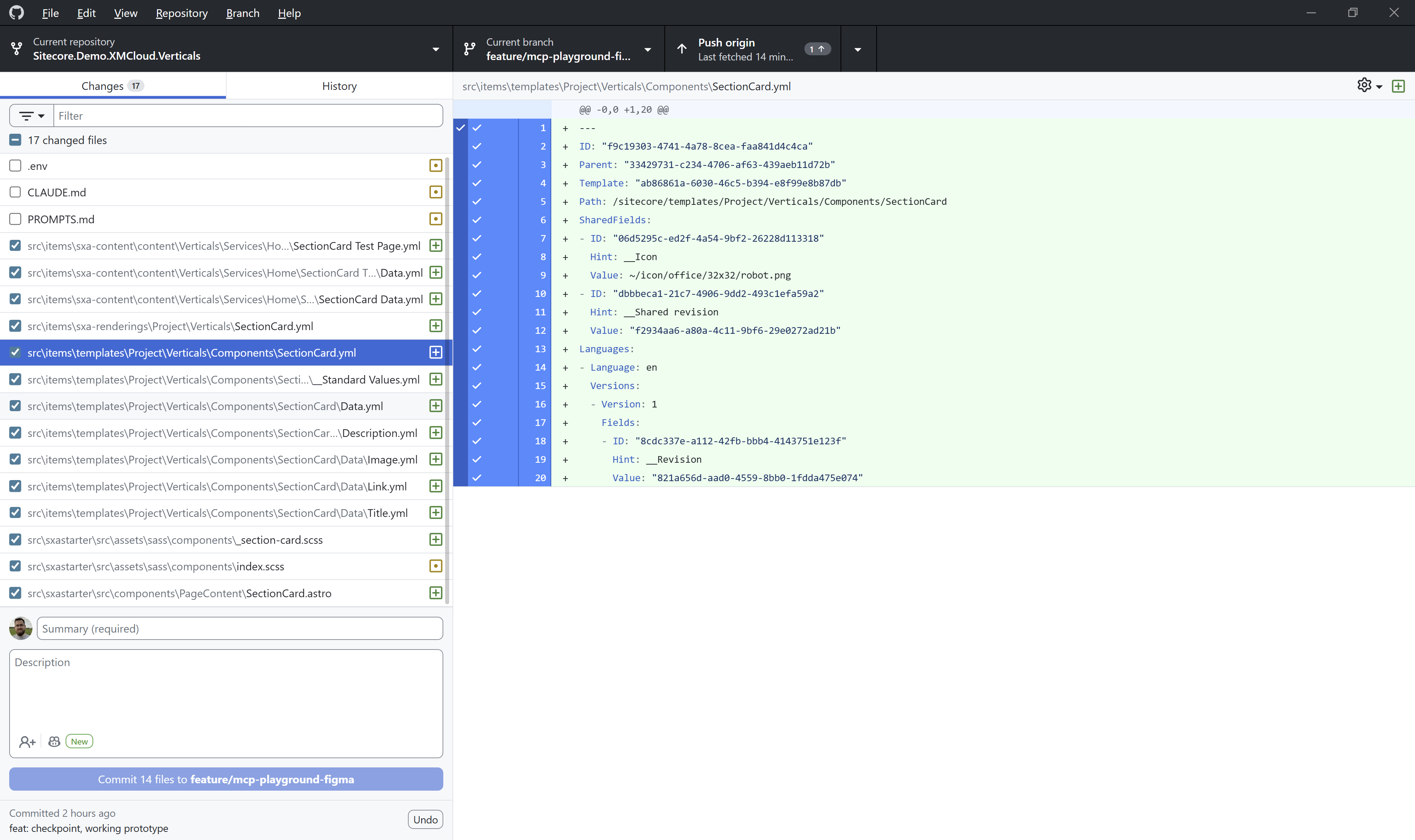Screen dimensions: 1415x840
Task: Open the dropdown right of Push origin
Action: coord(857,49)
